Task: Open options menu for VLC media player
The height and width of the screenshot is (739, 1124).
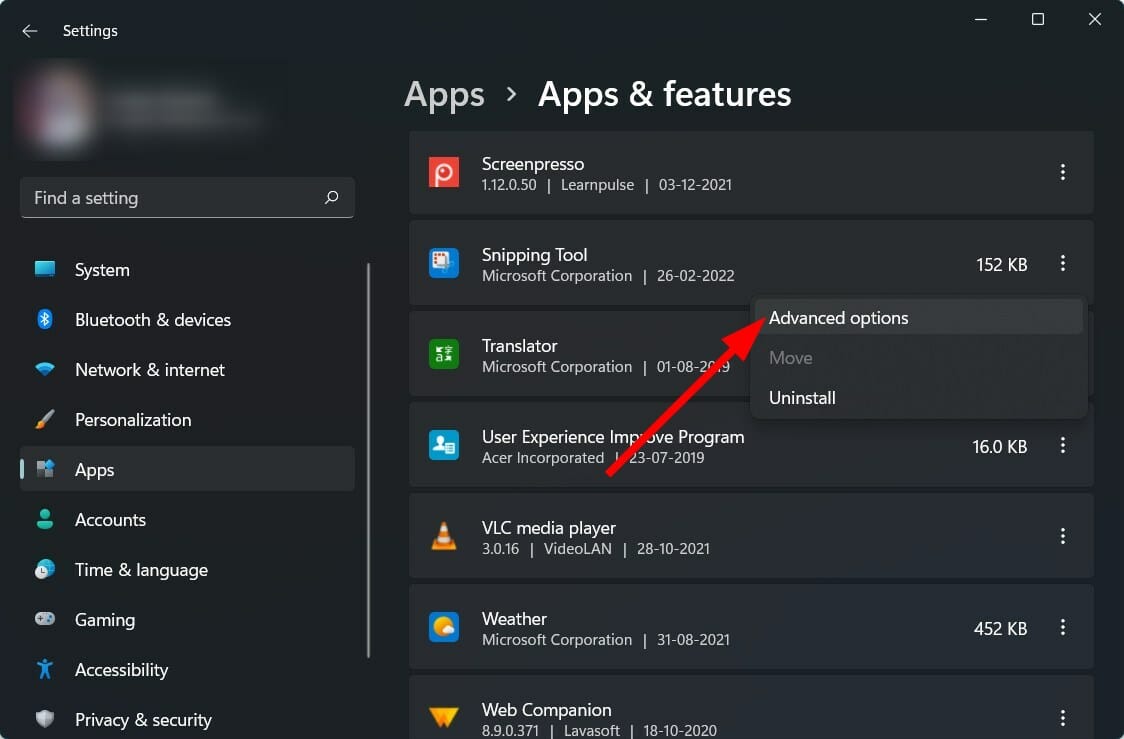Action: pyautogui.click(x=1062, y=536)
